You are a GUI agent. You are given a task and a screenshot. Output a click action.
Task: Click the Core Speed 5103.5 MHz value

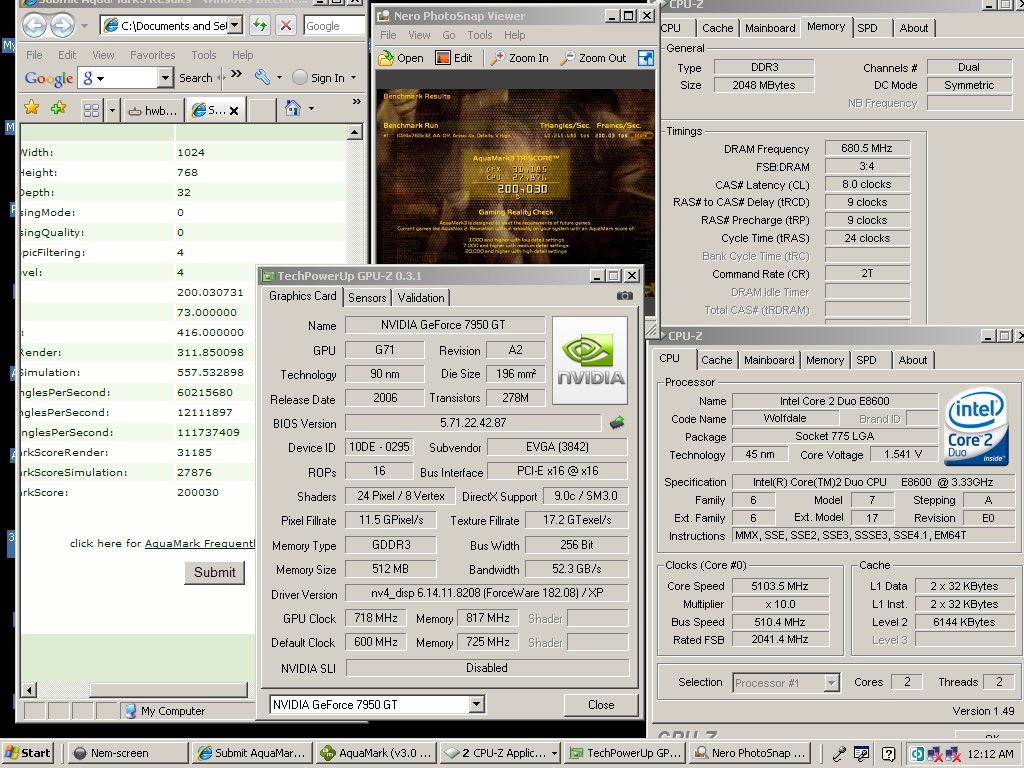[x=780, y=586]
